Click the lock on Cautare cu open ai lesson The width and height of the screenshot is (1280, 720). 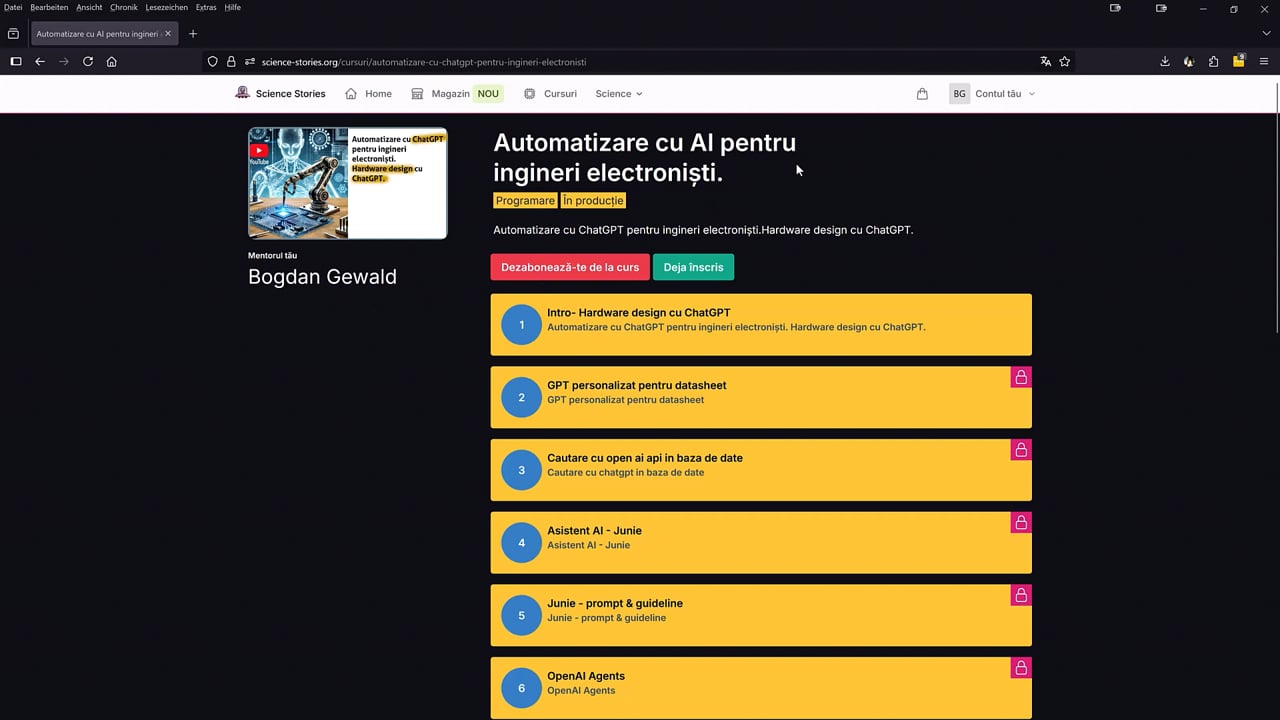1021,450
